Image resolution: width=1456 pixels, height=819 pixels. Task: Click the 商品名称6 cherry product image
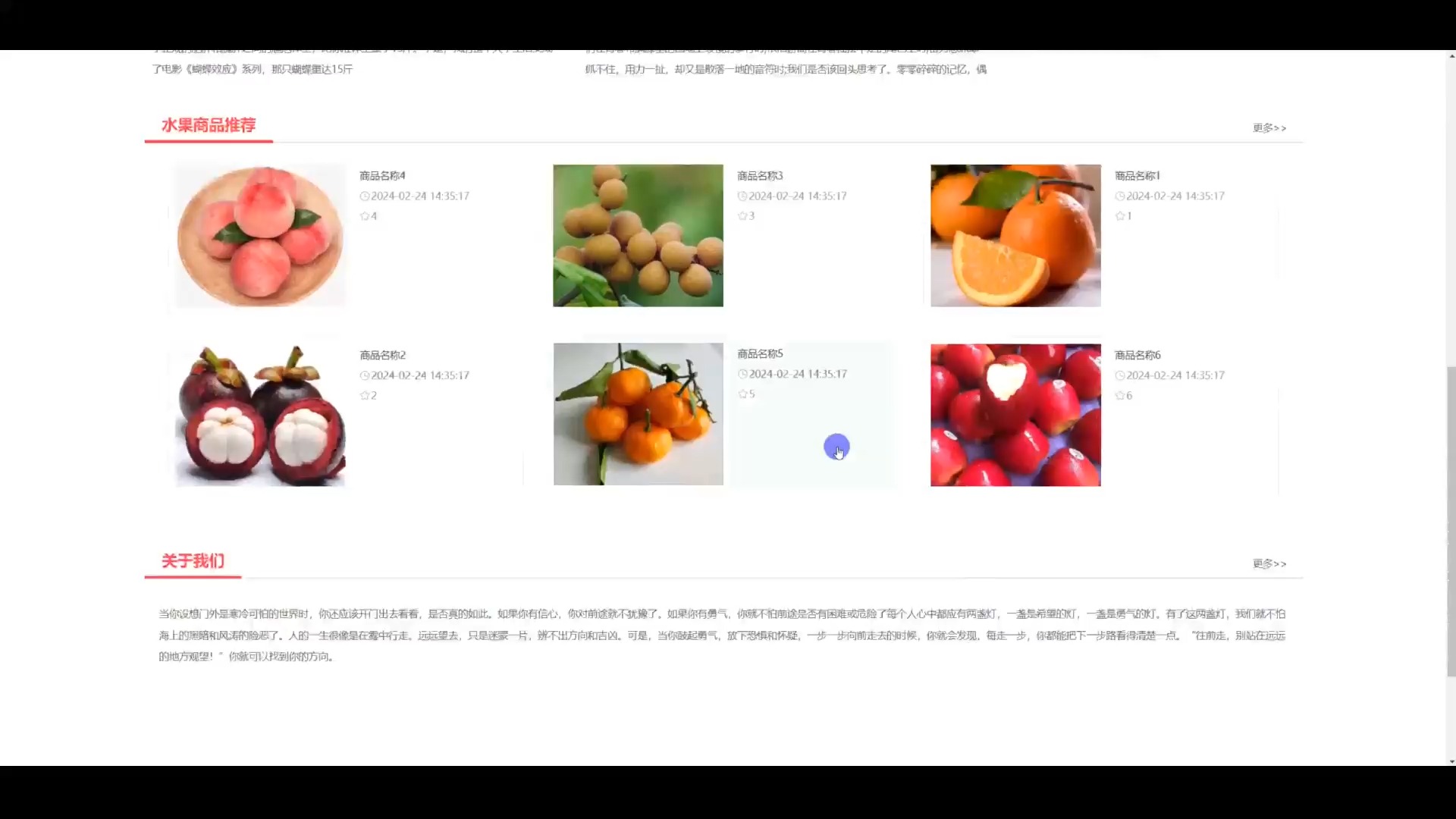point(1015,415)
